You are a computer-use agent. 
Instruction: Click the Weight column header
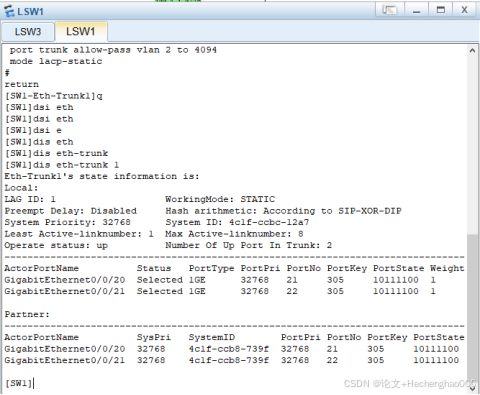point(447,269)
